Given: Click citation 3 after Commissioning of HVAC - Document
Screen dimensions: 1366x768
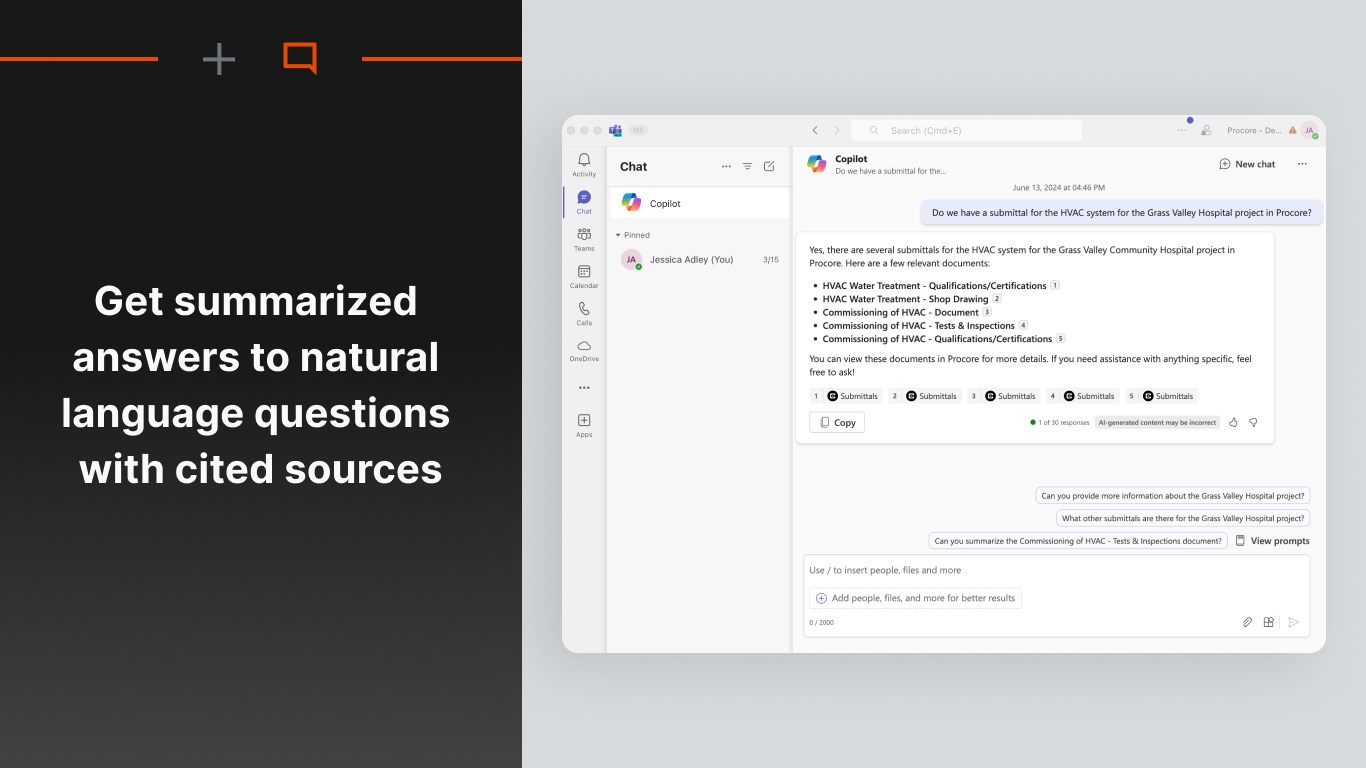Looking at the screenshot, I should [x=987, y=312].
